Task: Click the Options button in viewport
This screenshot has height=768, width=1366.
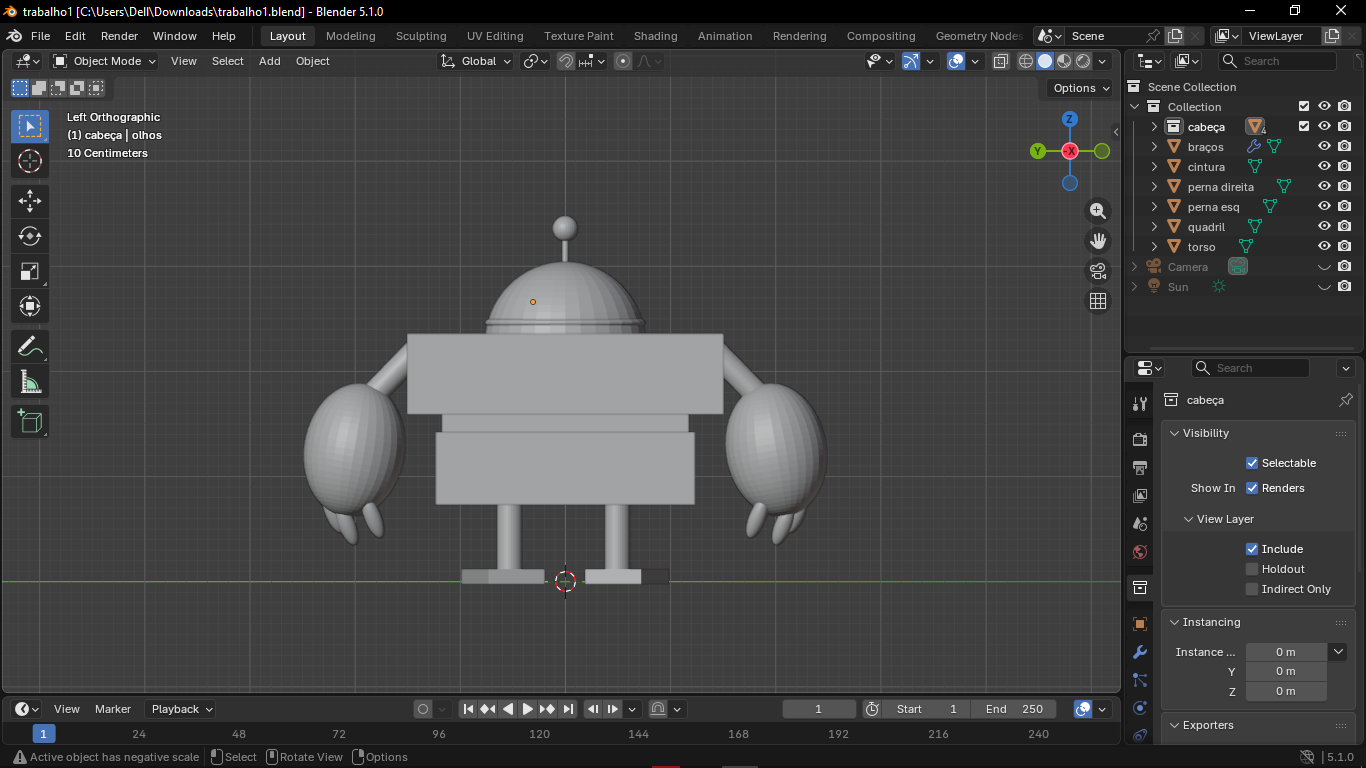Action: (1081, 88)
